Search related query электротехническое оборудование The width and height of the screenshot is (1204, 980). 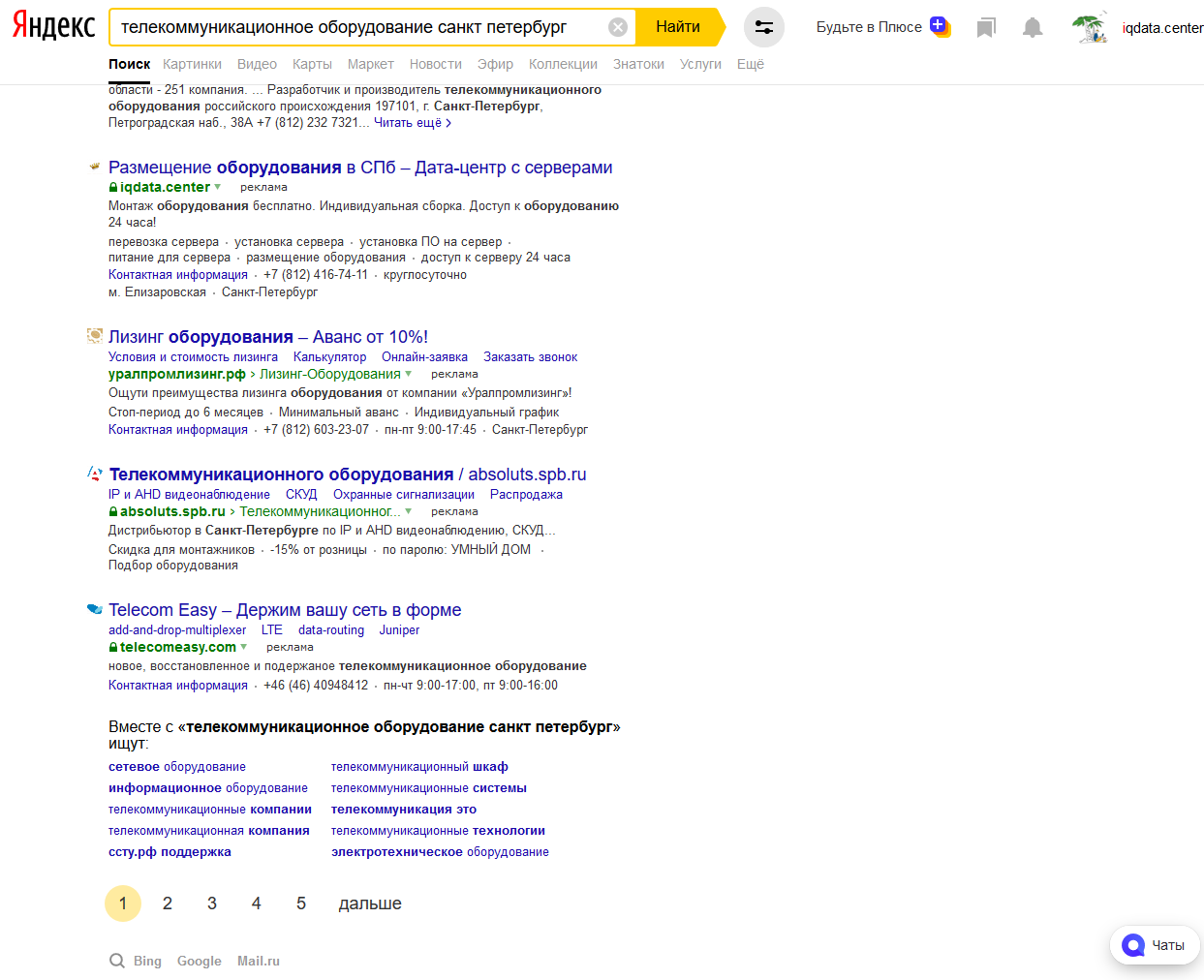tap(440, 852)
